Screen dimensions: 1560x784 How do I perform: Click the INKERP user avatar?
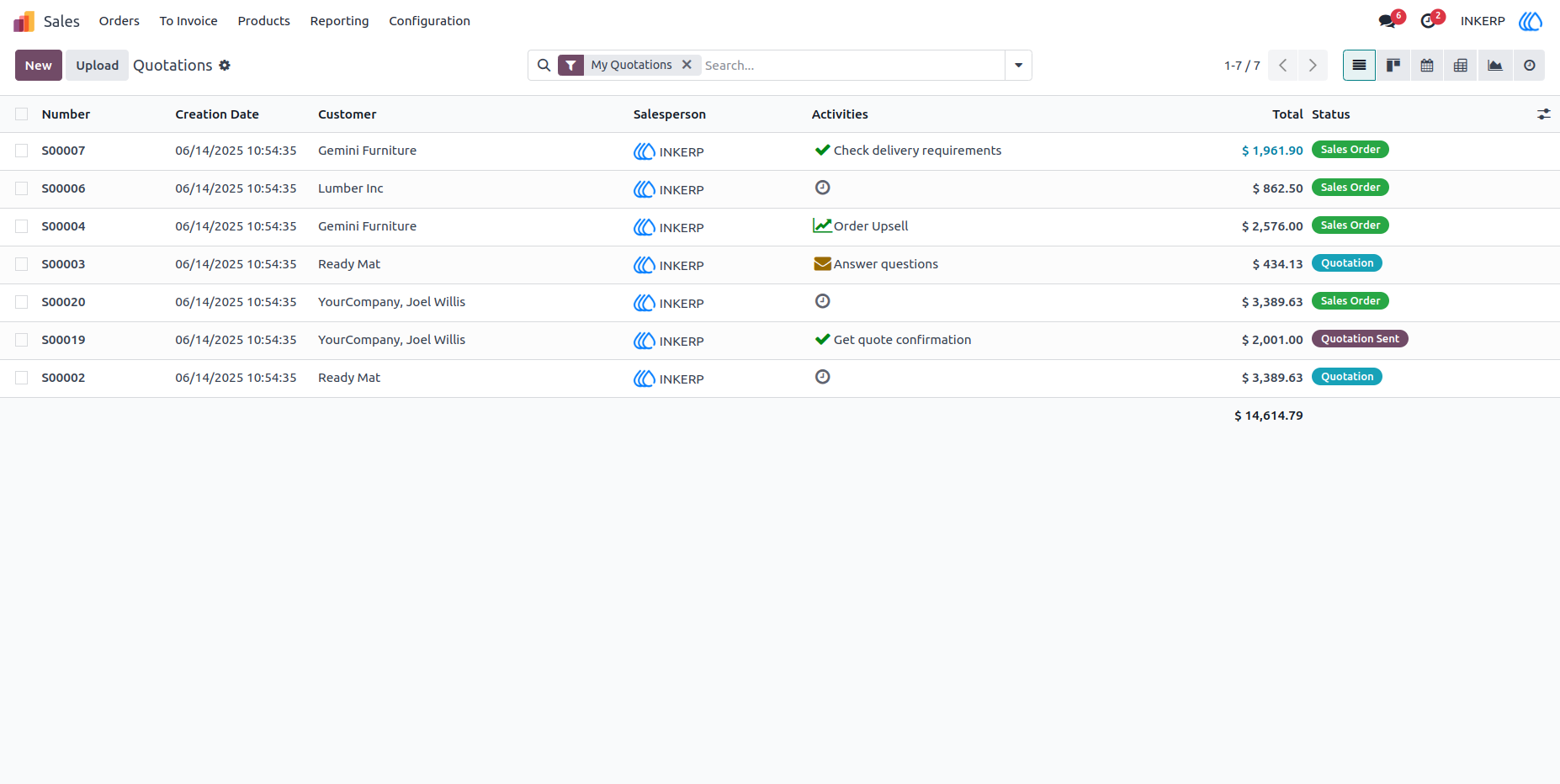1531,21
